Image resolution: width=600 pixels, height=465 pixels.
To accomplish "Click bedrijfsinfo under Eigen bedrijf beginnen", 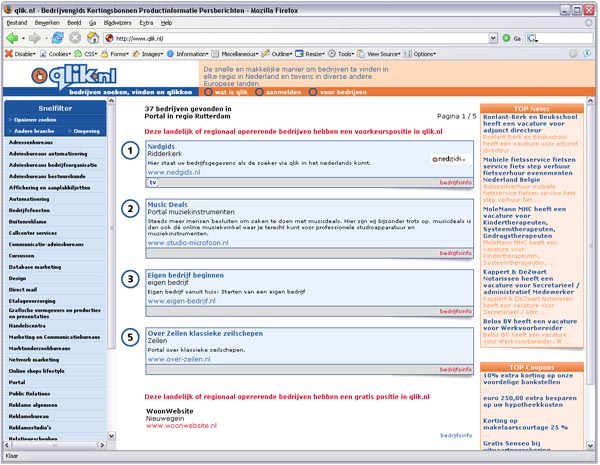I will 454,311.
